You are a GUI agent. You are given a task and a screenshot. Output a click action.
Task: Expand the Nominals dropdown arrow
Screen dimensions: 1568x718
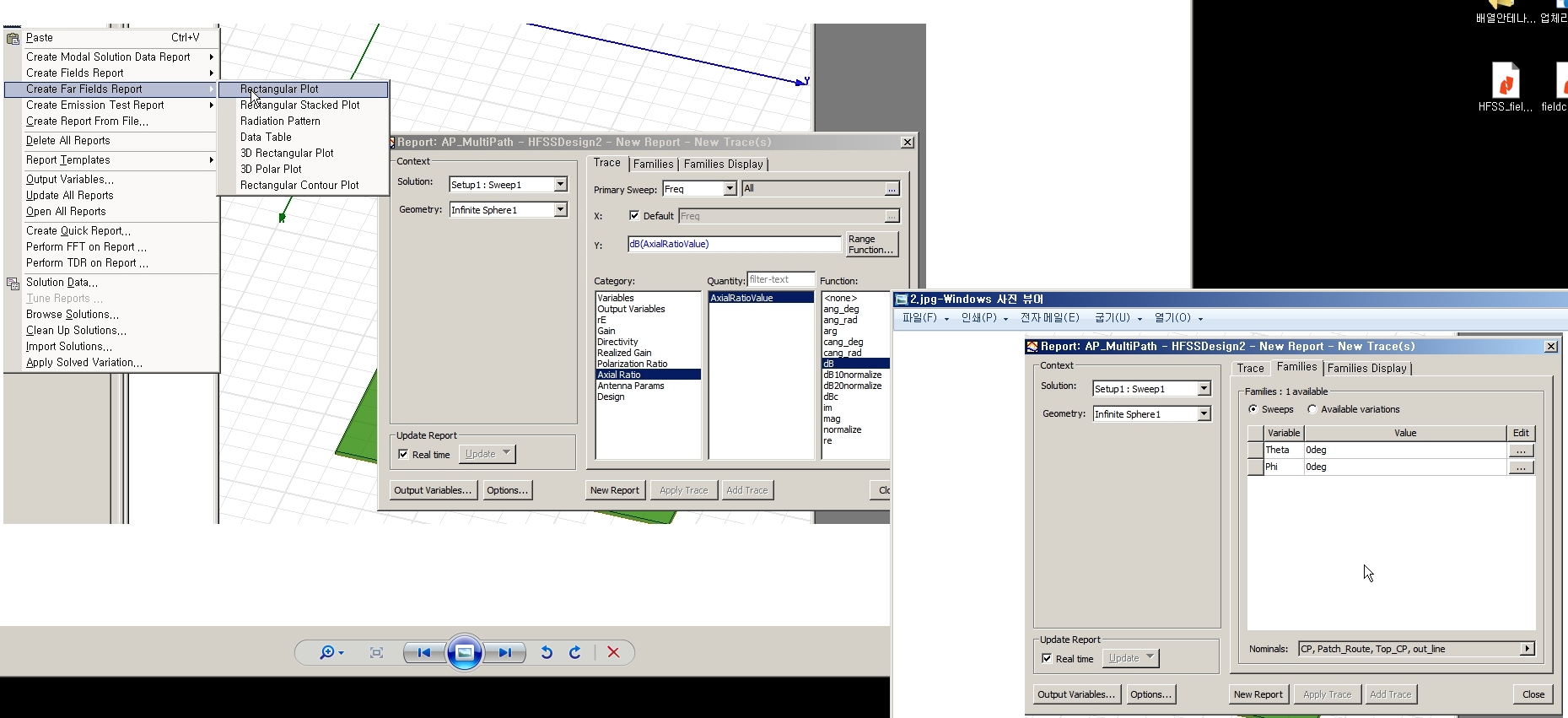[1528, 649]
